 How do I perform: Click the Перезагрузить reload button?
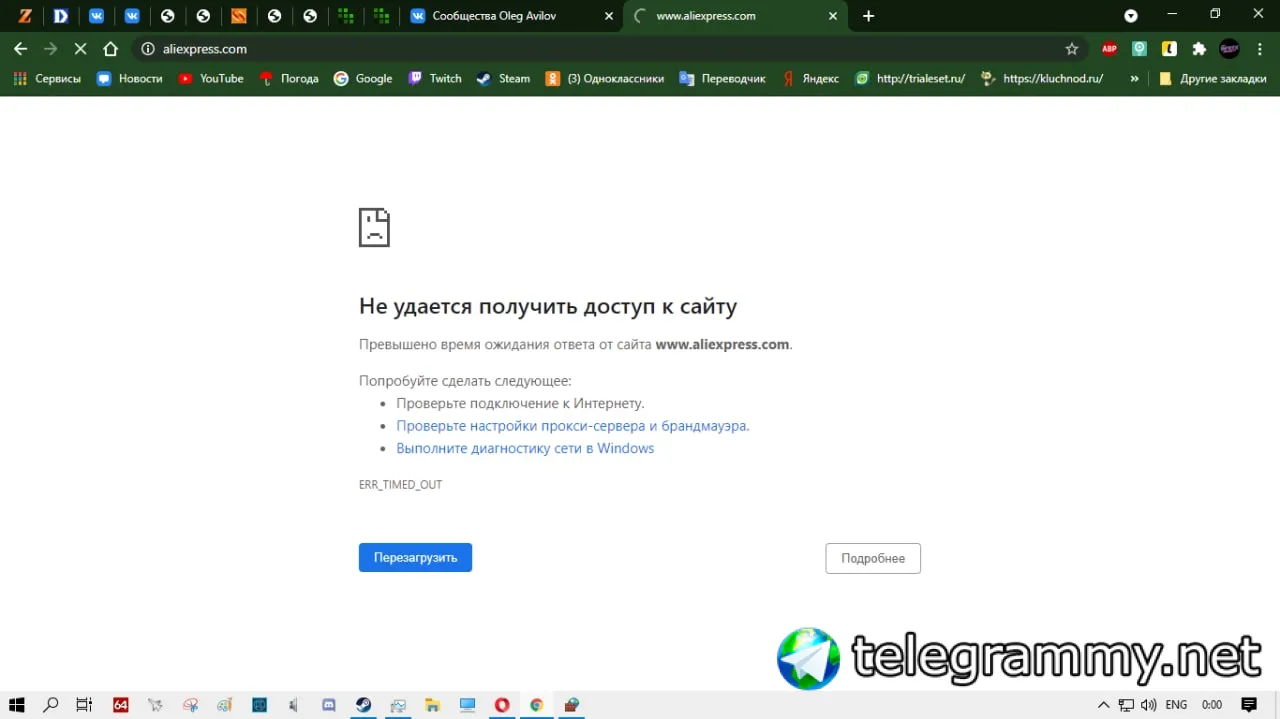(x=415, y=558)
